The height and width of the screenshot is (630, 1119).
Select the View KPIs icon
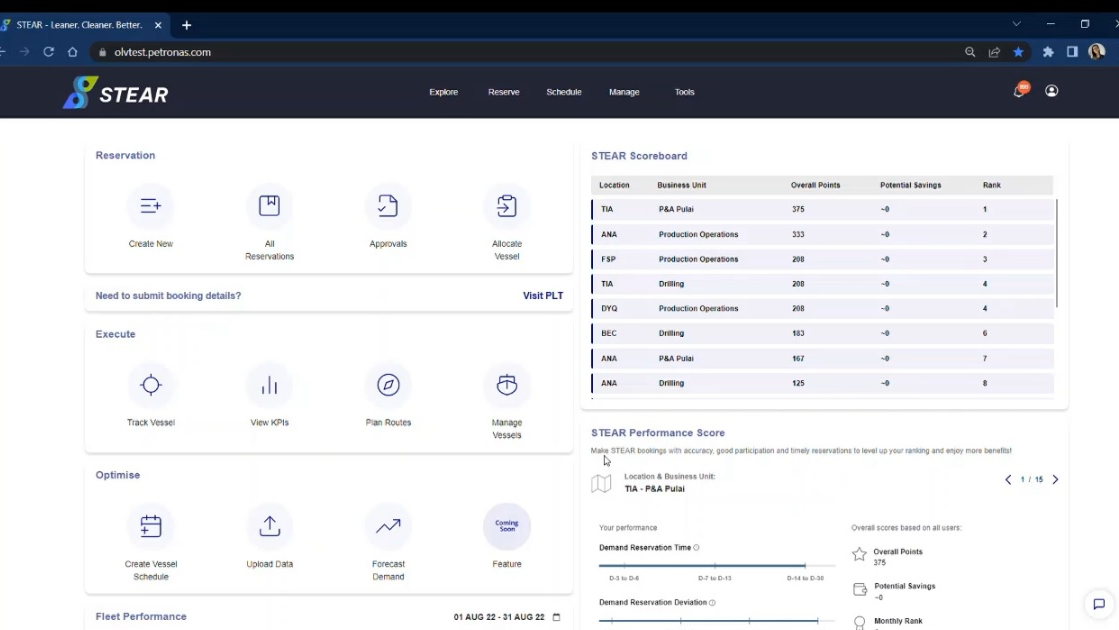coord(269,384)
